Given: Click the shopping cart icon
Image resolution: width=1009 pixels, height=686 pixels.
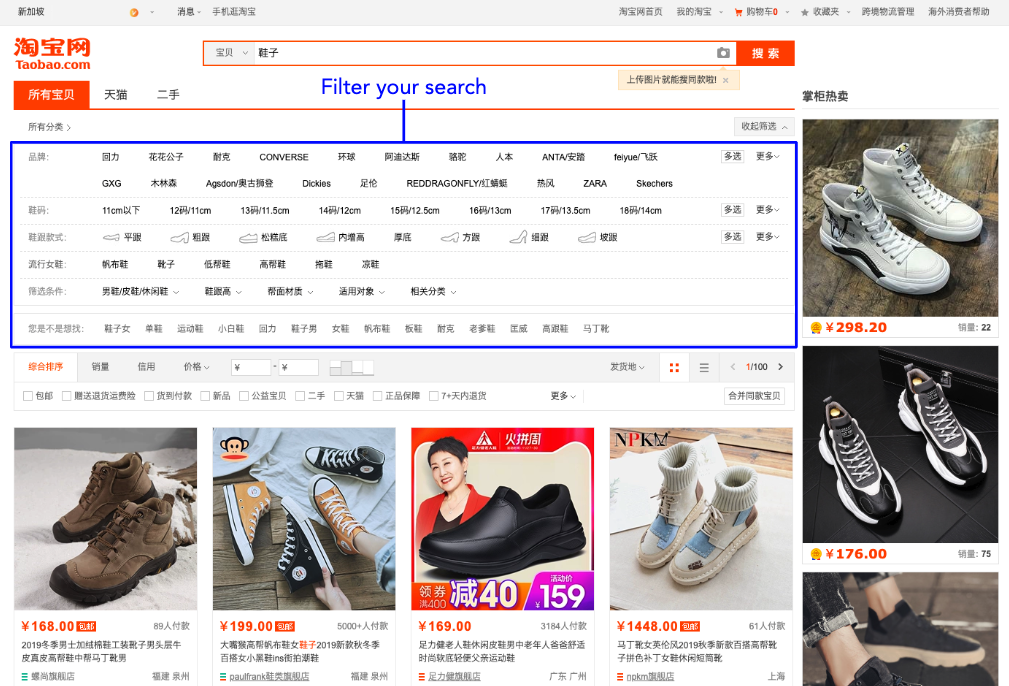Looking at the screenshot, I should 738,12.
